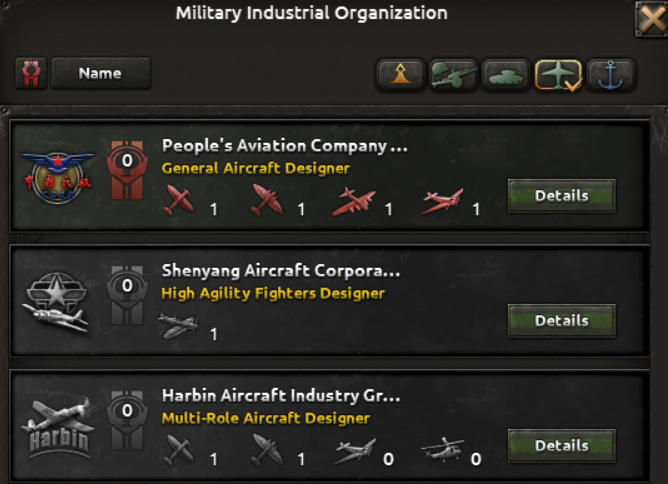Toggle the aircraft filter with checkmark
The height and width of the screenshot is (484, 668).
point(558,75)
